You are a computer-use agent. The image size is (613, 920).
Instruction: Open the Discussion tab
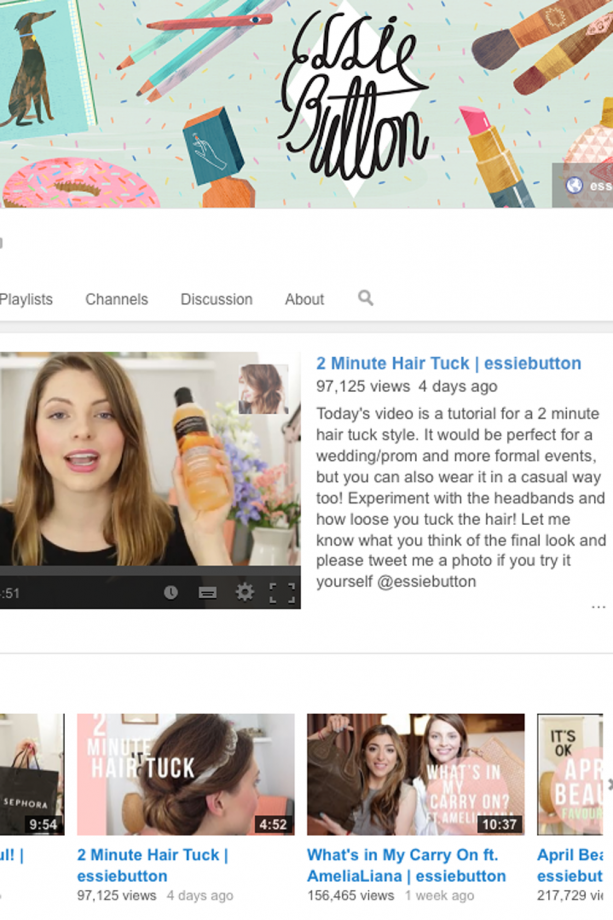216,299
